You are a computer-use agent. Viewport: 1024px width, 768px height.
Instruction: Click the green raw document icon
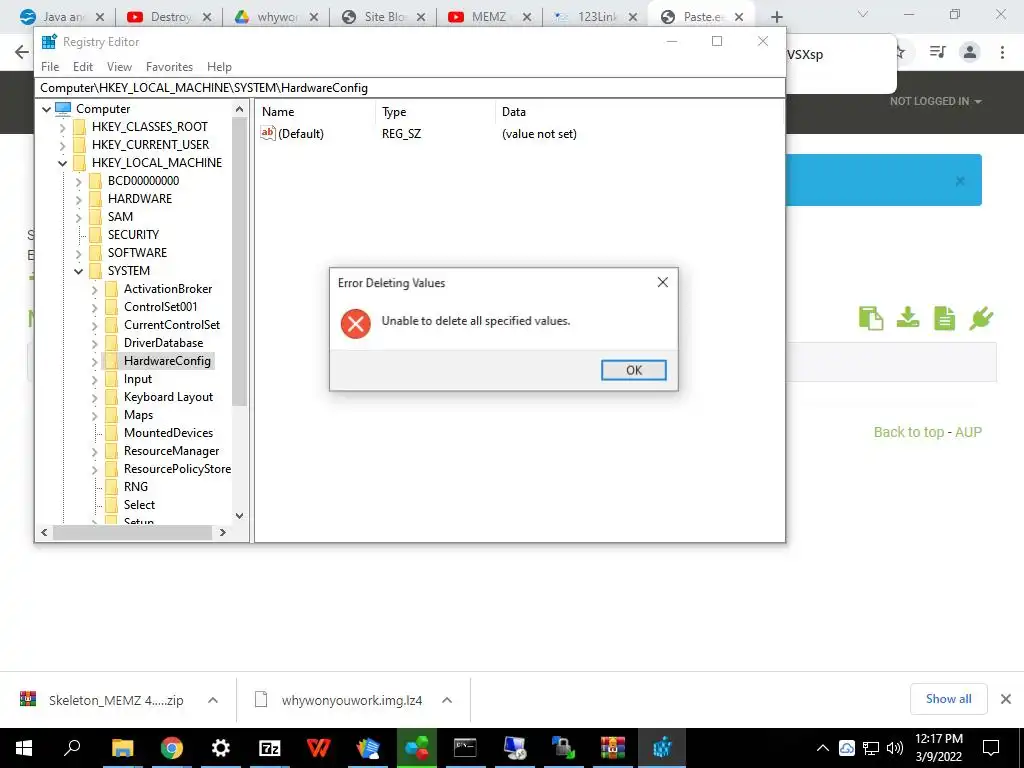(x=944, y=319)
